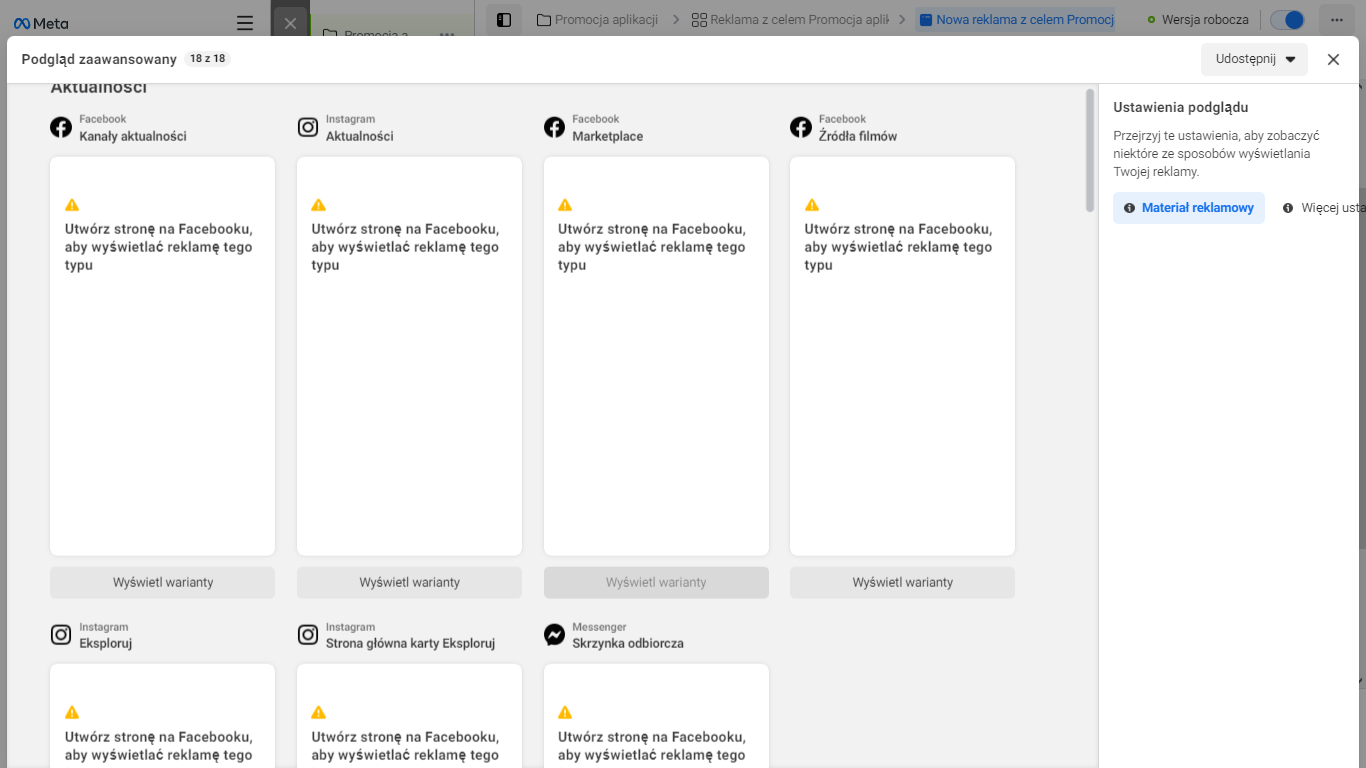This screenshot has height=768, width=1366.
Task: Switch to the Więcej ustawień tab
Action: pos(1322,208)
